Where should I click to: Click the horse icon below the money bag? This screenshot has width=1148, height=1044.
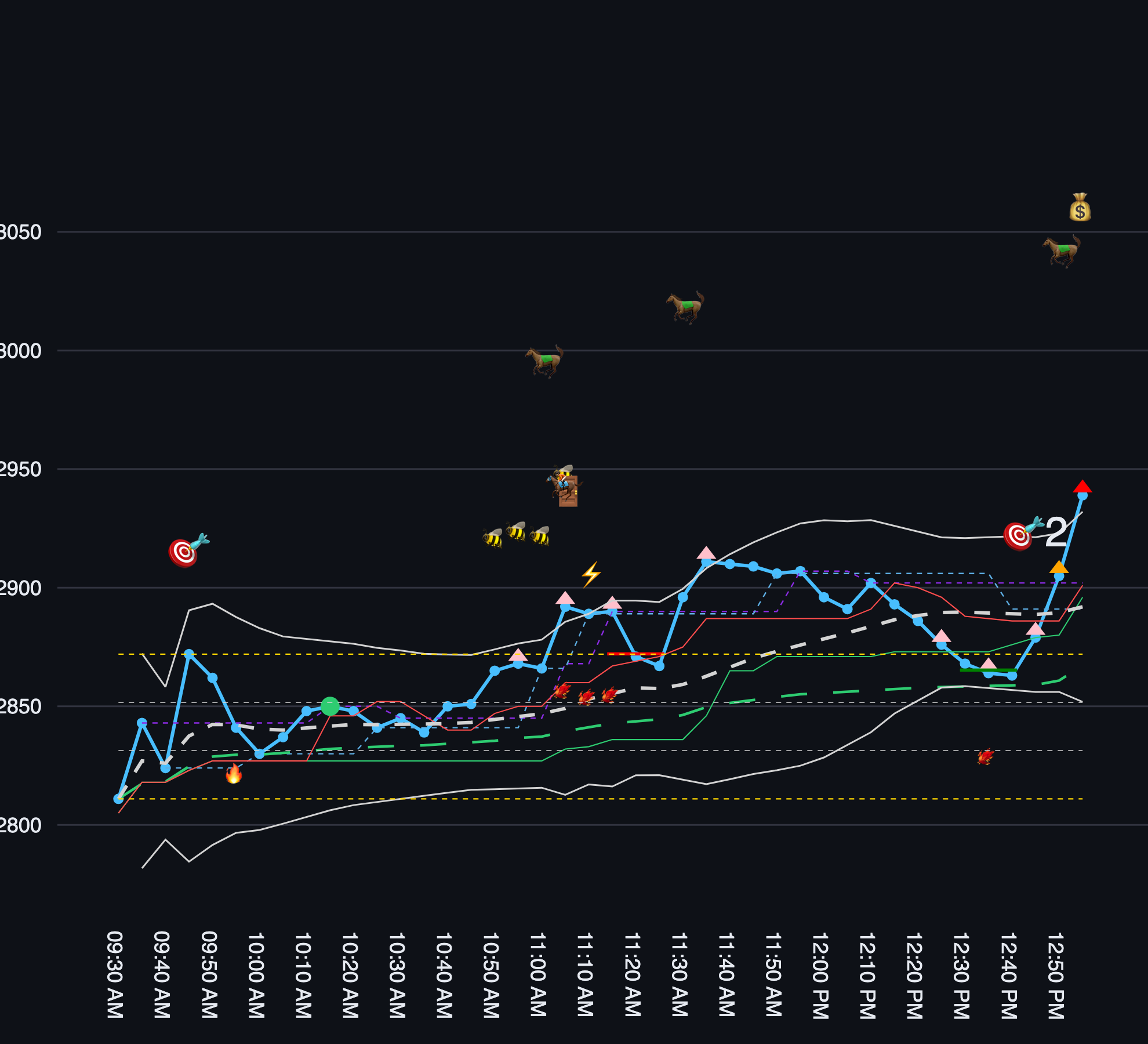[1062, 251]
